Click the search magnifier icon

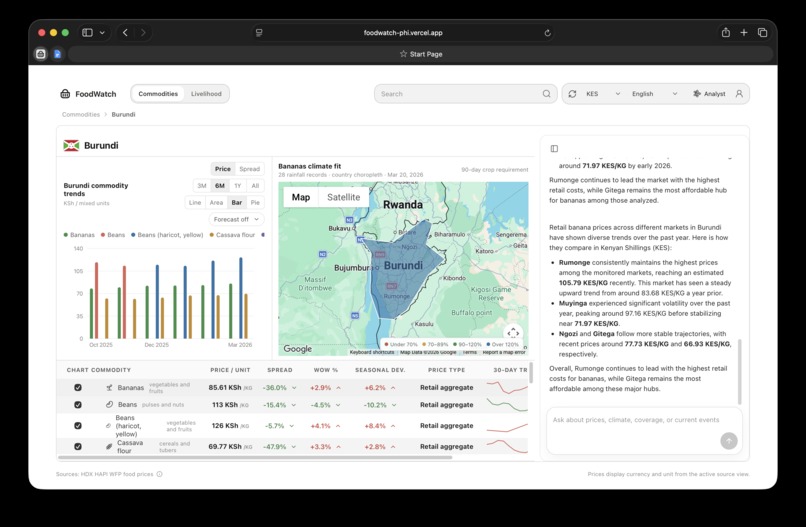point(546,94)
